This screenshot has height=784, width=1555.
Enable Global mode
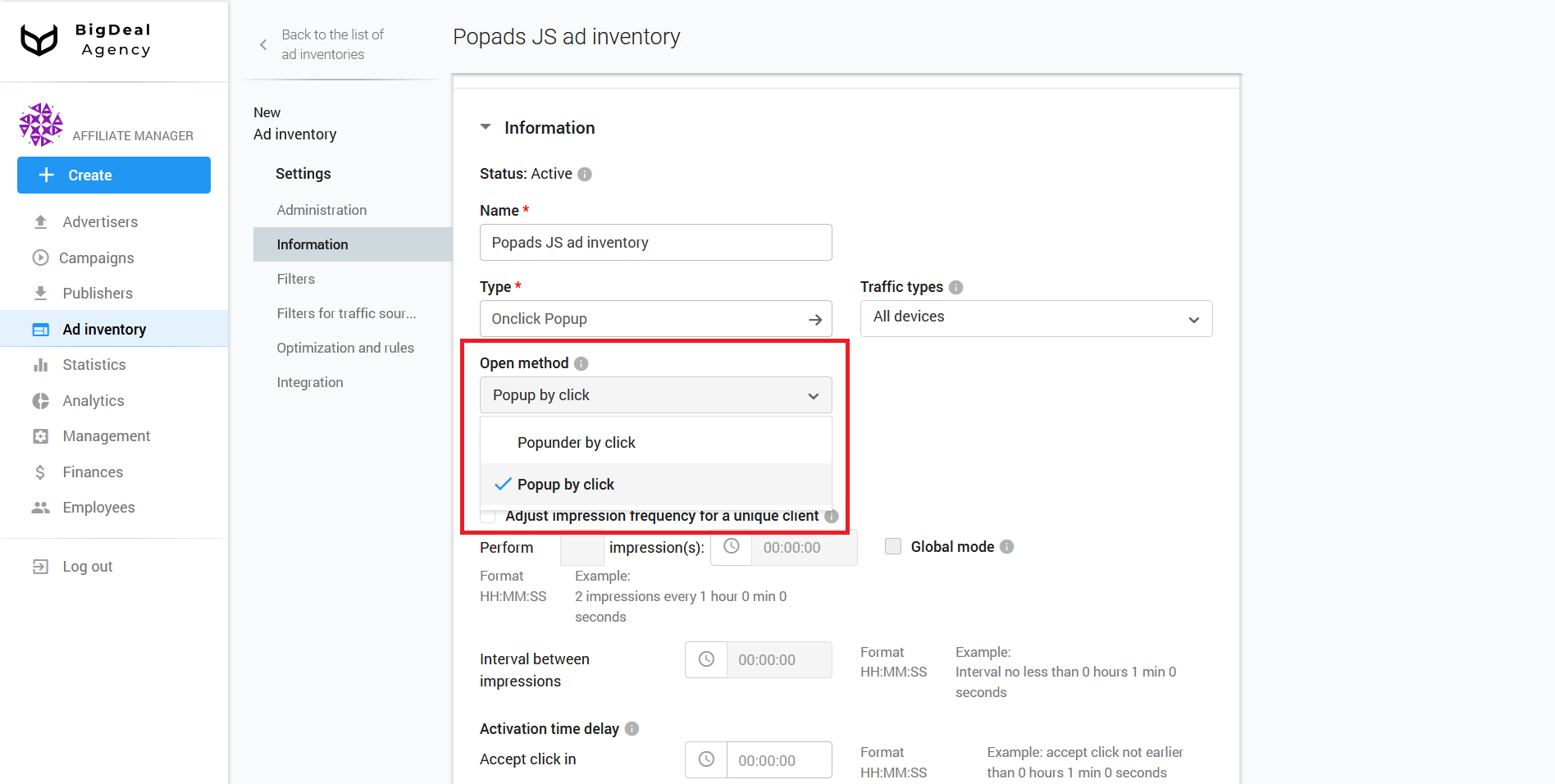pyautogui.click(x=892, y=546)
